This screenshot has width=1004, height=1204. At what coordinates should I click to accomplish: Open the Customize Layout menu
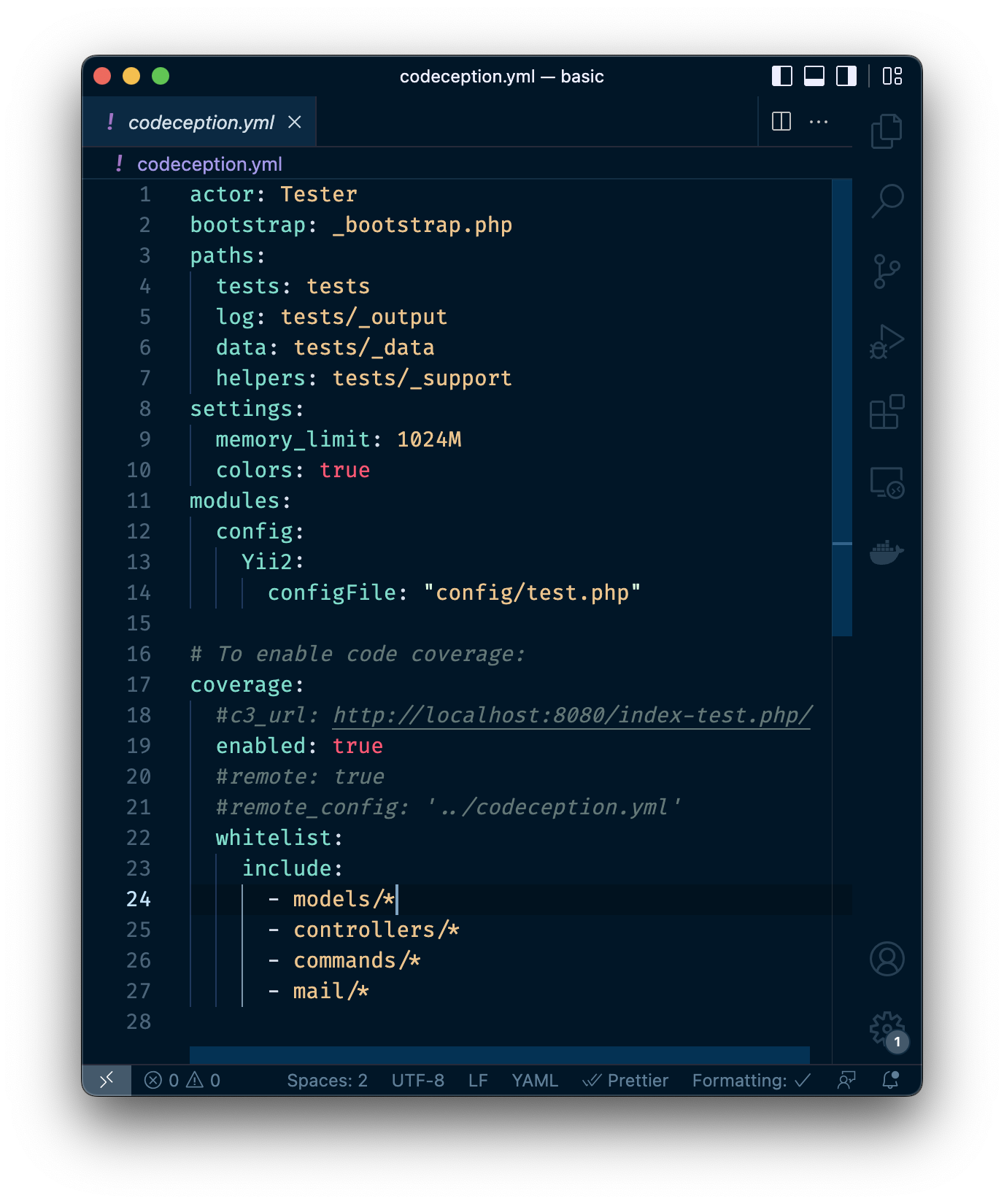click(892, 76)
